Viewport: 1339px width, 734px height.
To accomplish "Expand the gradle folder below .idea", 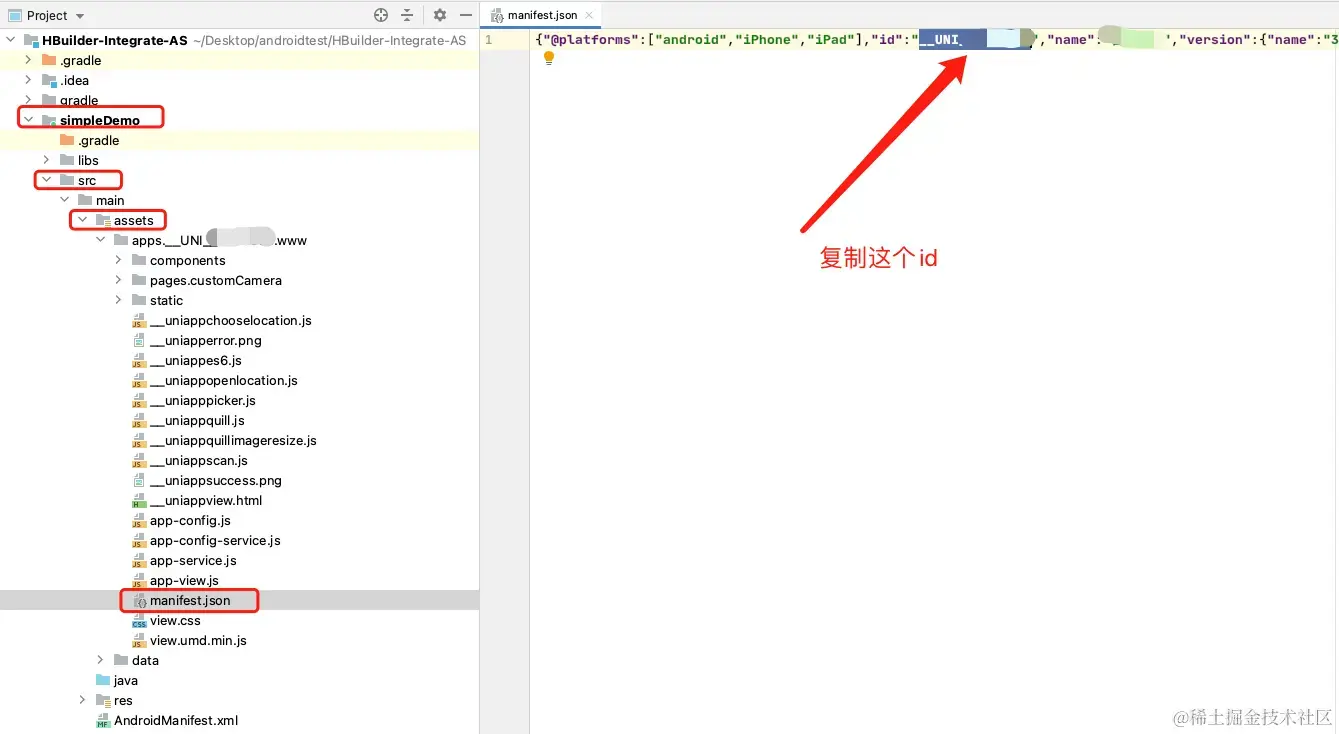I will click(29, 100).
